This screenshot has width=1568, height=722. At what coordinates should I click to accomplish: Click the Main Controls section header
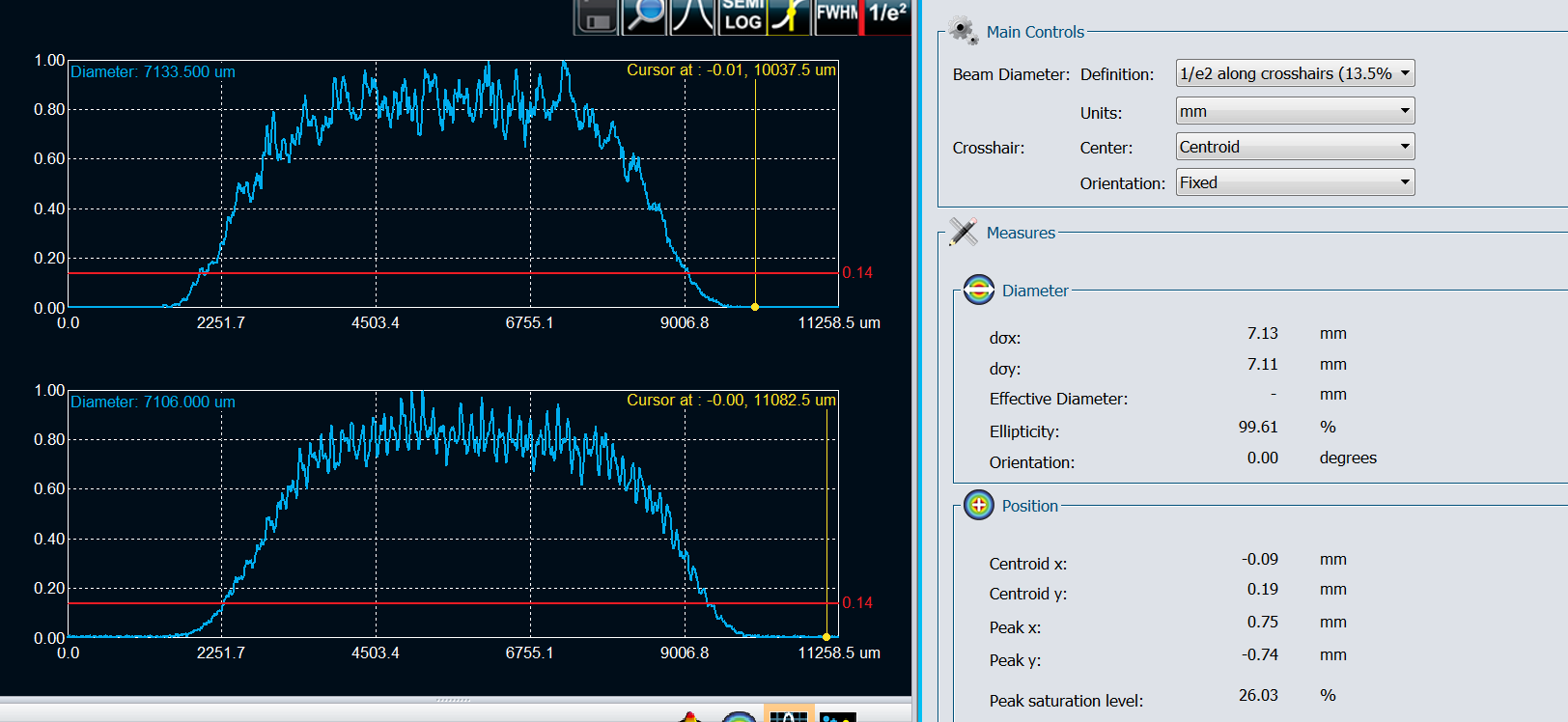pyautogui.click(x=1035, y=32)
